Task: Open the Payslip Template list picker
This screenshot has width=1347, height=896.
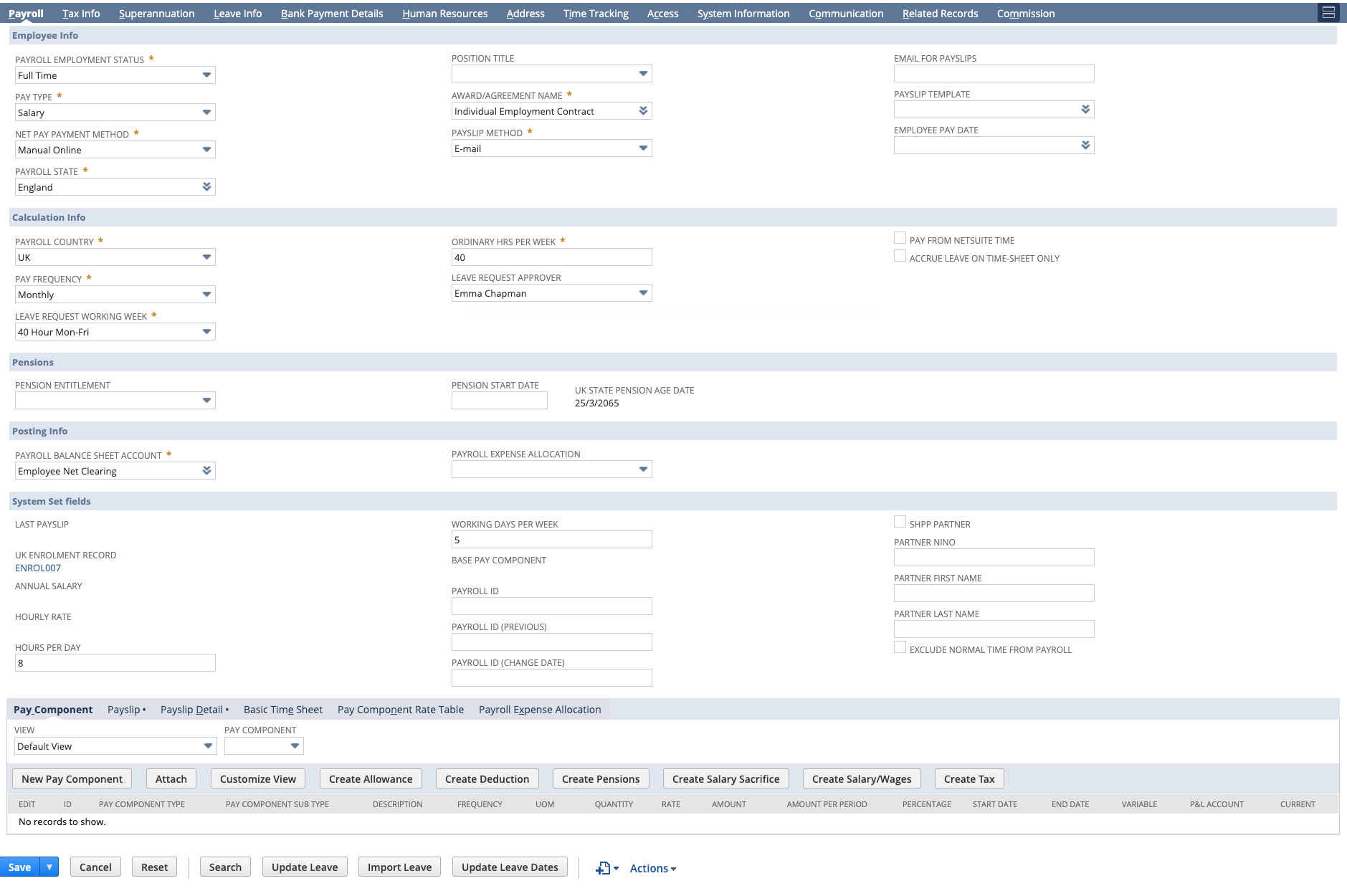Action: [x=1086, y=109]
